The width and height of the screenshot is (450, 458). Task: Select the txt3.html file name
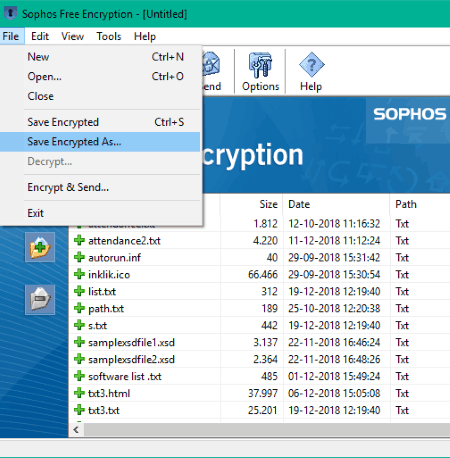(x=109, y=394)
